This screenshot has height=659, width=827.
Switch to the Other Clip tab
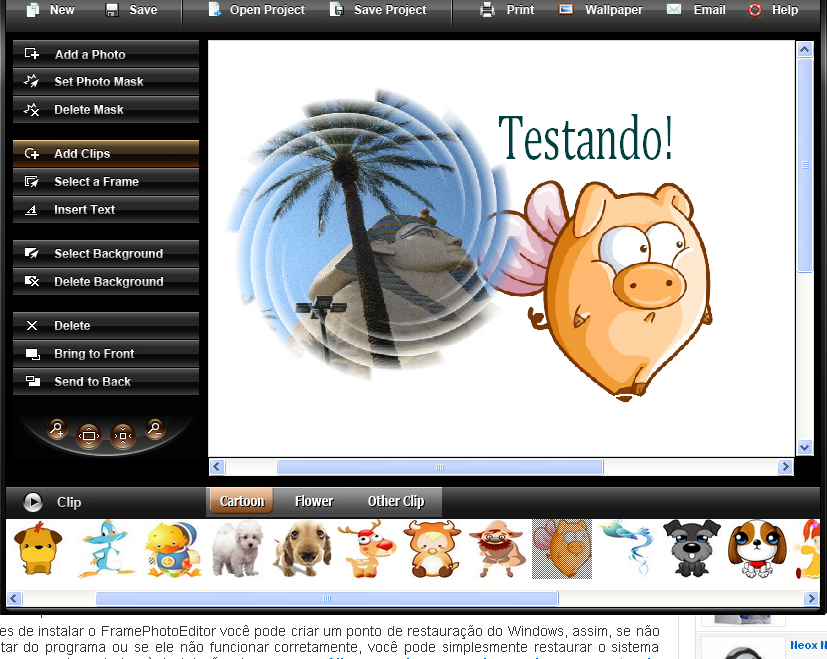pyautogui.click(x=396, y=501)
